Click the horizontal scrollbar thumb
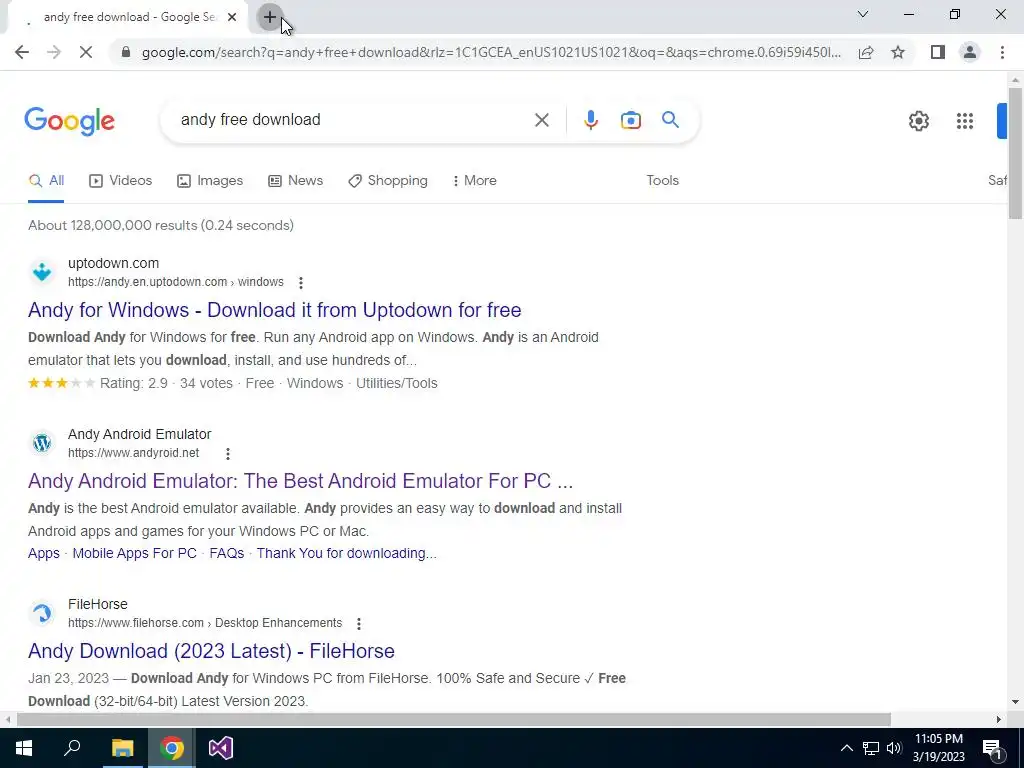 (453, 720)
